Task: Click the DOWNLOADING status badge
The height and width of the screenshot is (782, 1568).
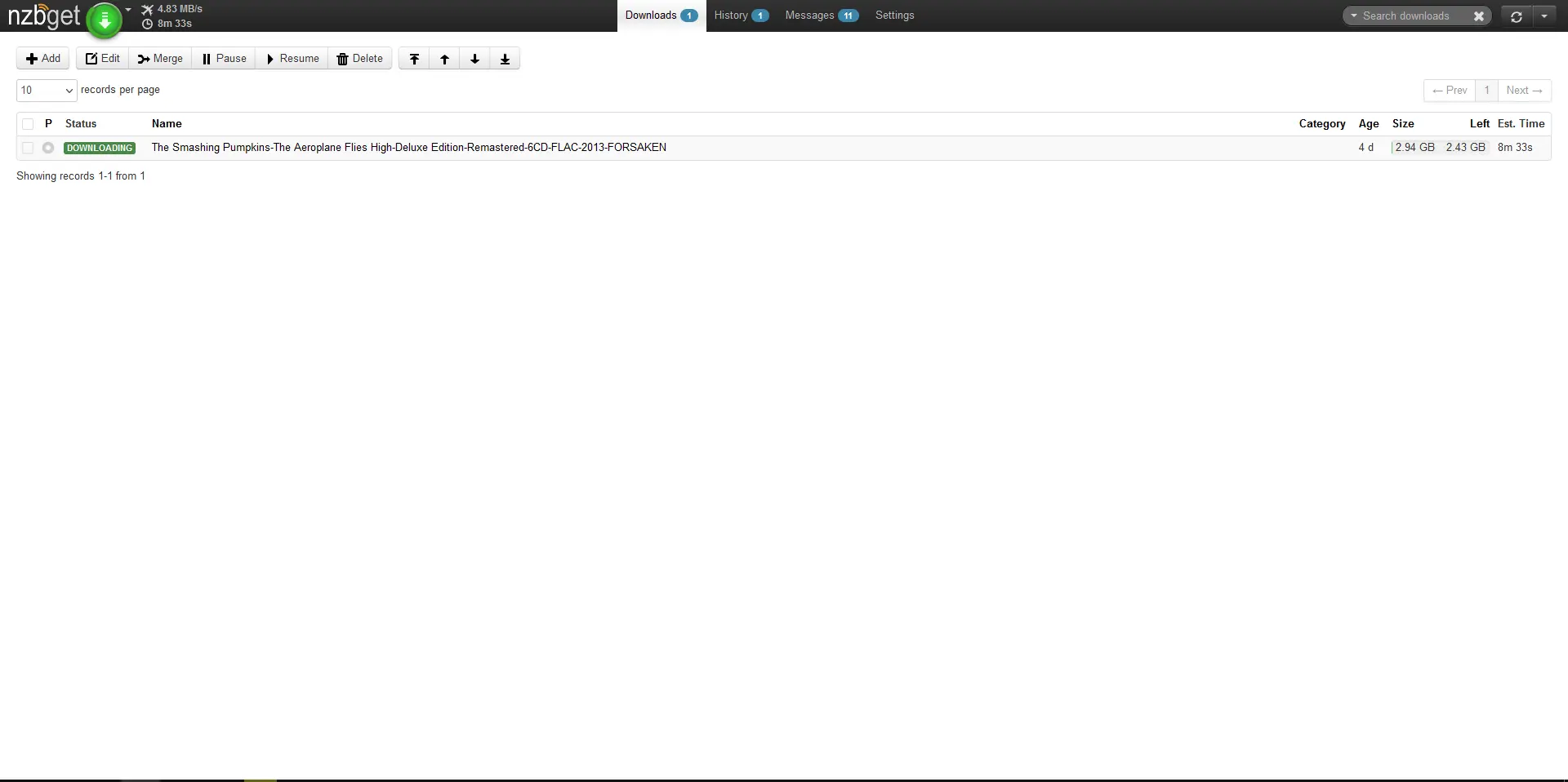Action: 100,148
